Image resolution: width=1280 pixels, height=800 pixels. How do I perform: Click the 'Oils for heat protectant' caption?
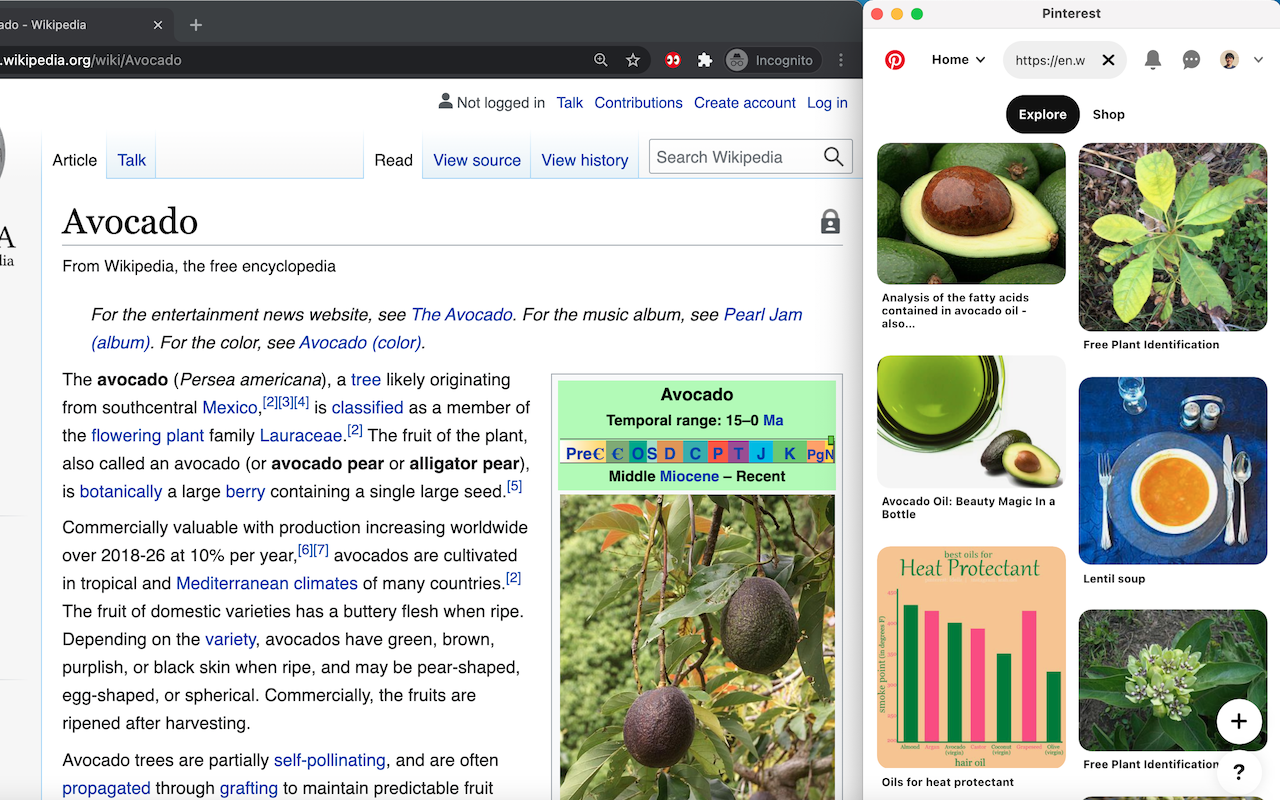click(x=948, y=782)
